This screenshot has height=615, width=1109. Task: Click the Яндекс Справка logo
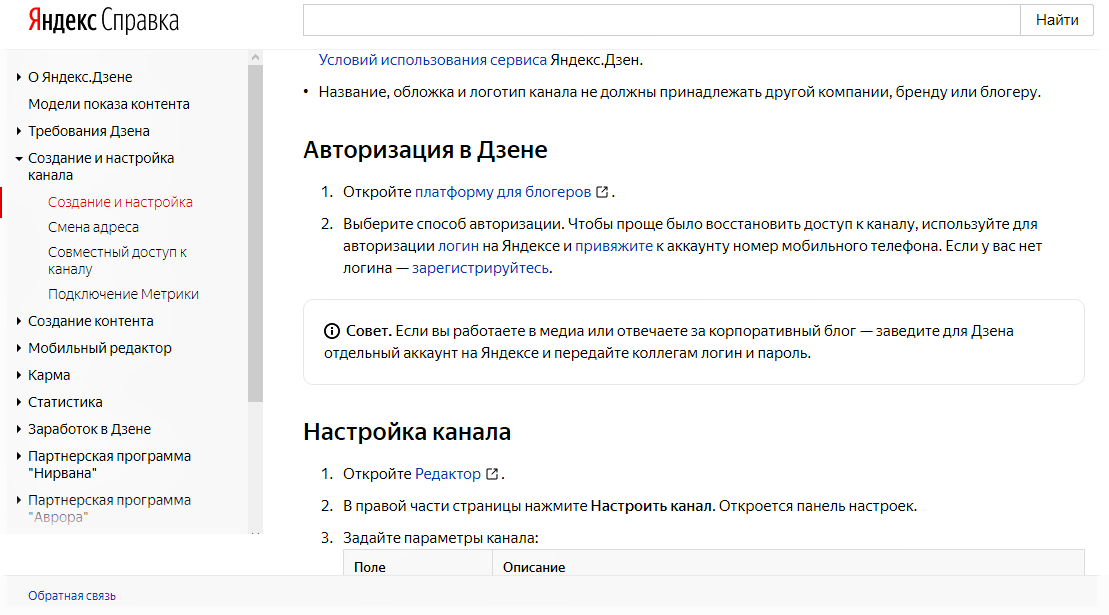(x=103, y=21)
